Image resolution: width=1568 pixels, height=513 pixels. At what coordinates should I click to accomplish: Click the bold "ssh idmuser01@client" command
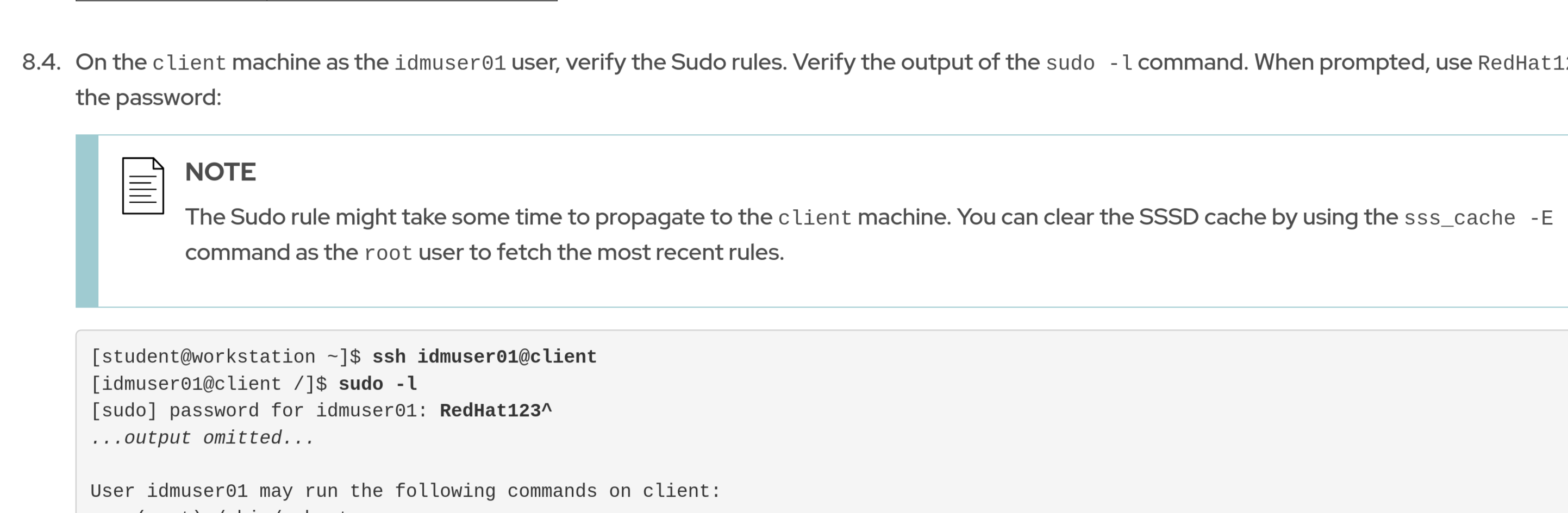pos(484,356)
